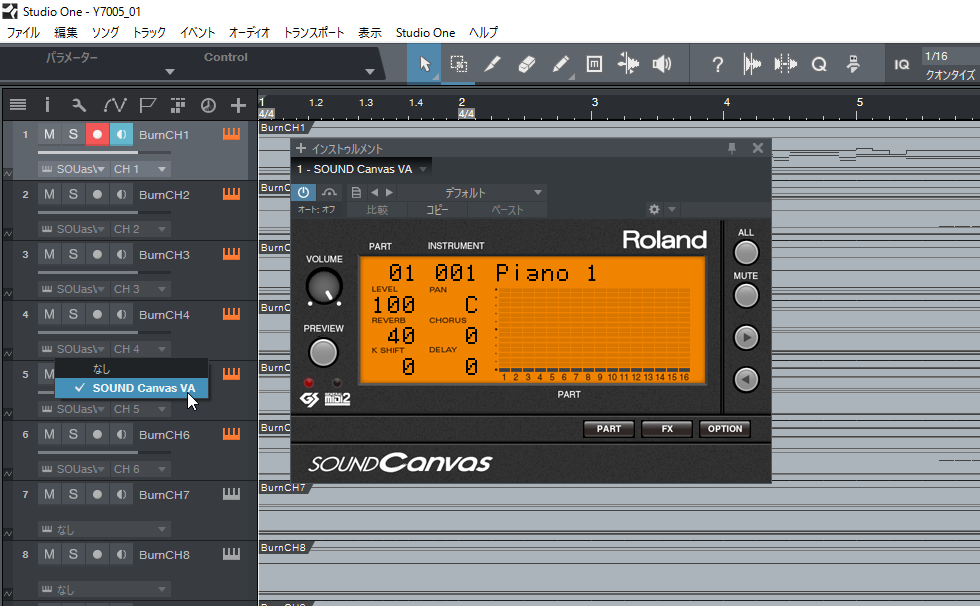Click the plugin settings gear icon

coord(654,209)
